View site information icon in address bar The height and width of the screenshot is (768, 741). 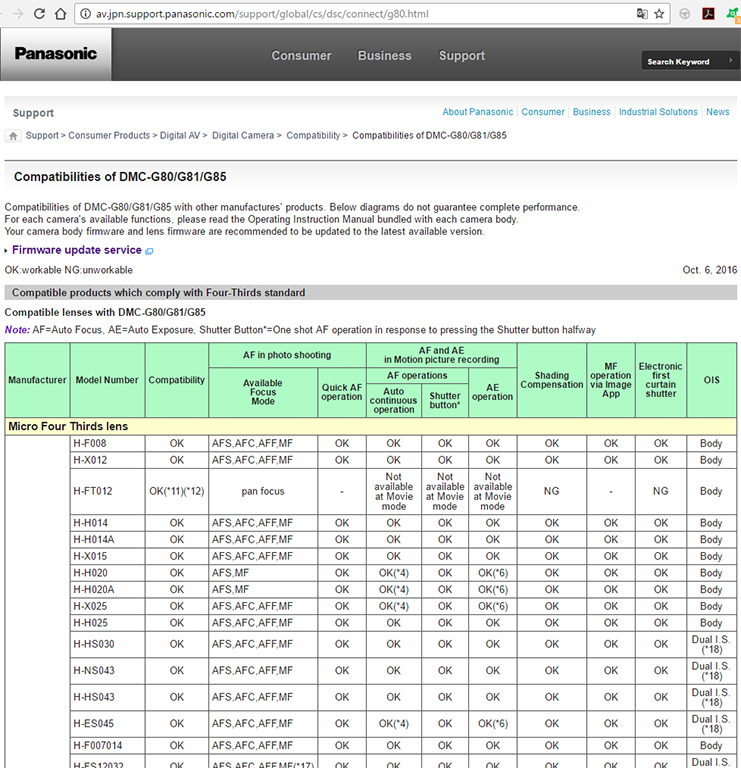coord(62,14)
